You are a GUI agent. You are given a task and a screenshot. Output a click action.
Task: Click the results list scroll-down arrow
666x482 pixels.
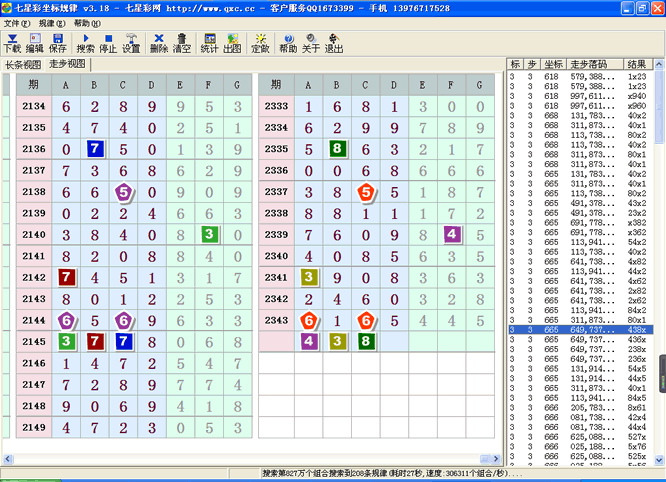(659, 459)
